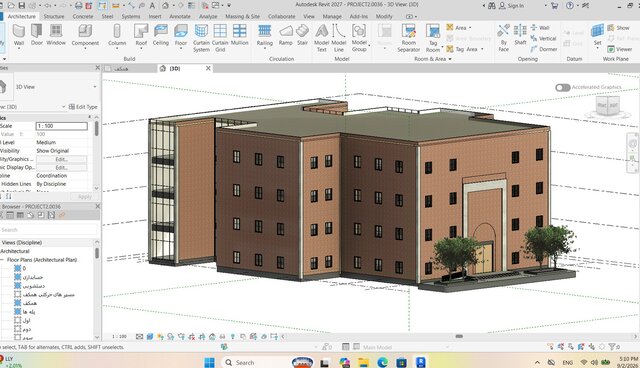Select the Shaft opening tool
640x368 pixels.
(520, 34)
